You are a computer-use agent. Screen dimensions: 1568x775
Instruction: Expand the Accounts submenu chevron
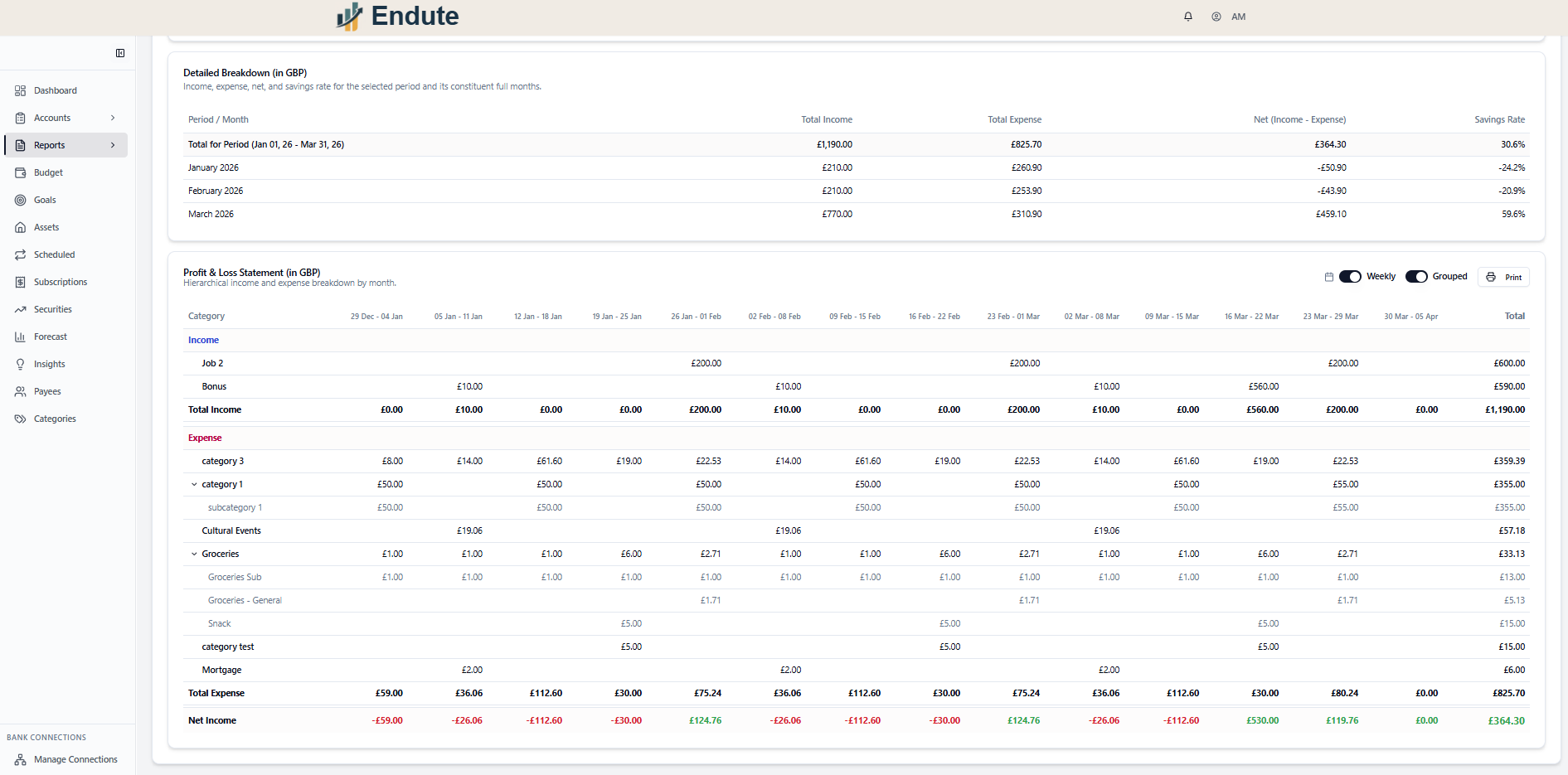[113, 118]
